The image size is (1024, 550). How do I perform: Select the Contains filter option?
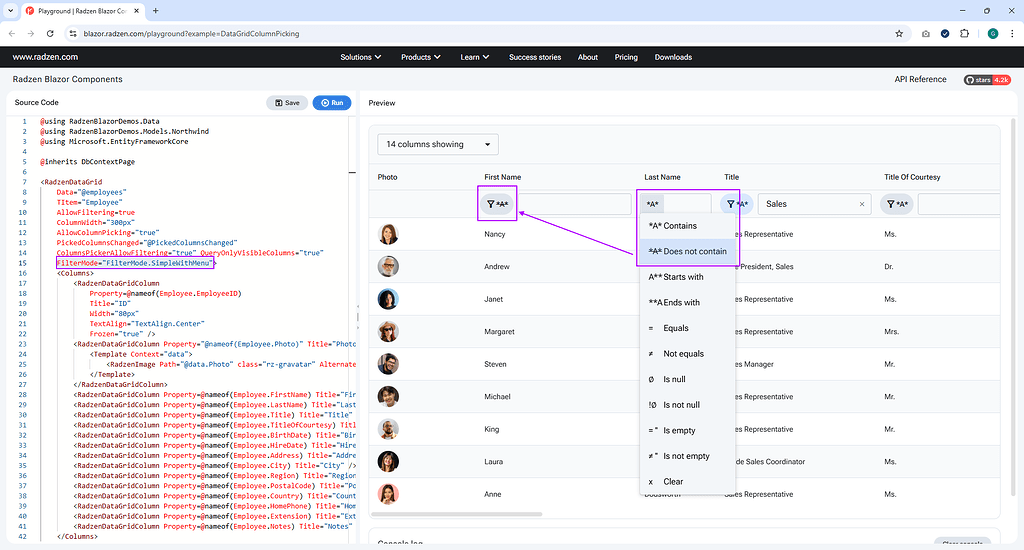[x=688, y=226]
